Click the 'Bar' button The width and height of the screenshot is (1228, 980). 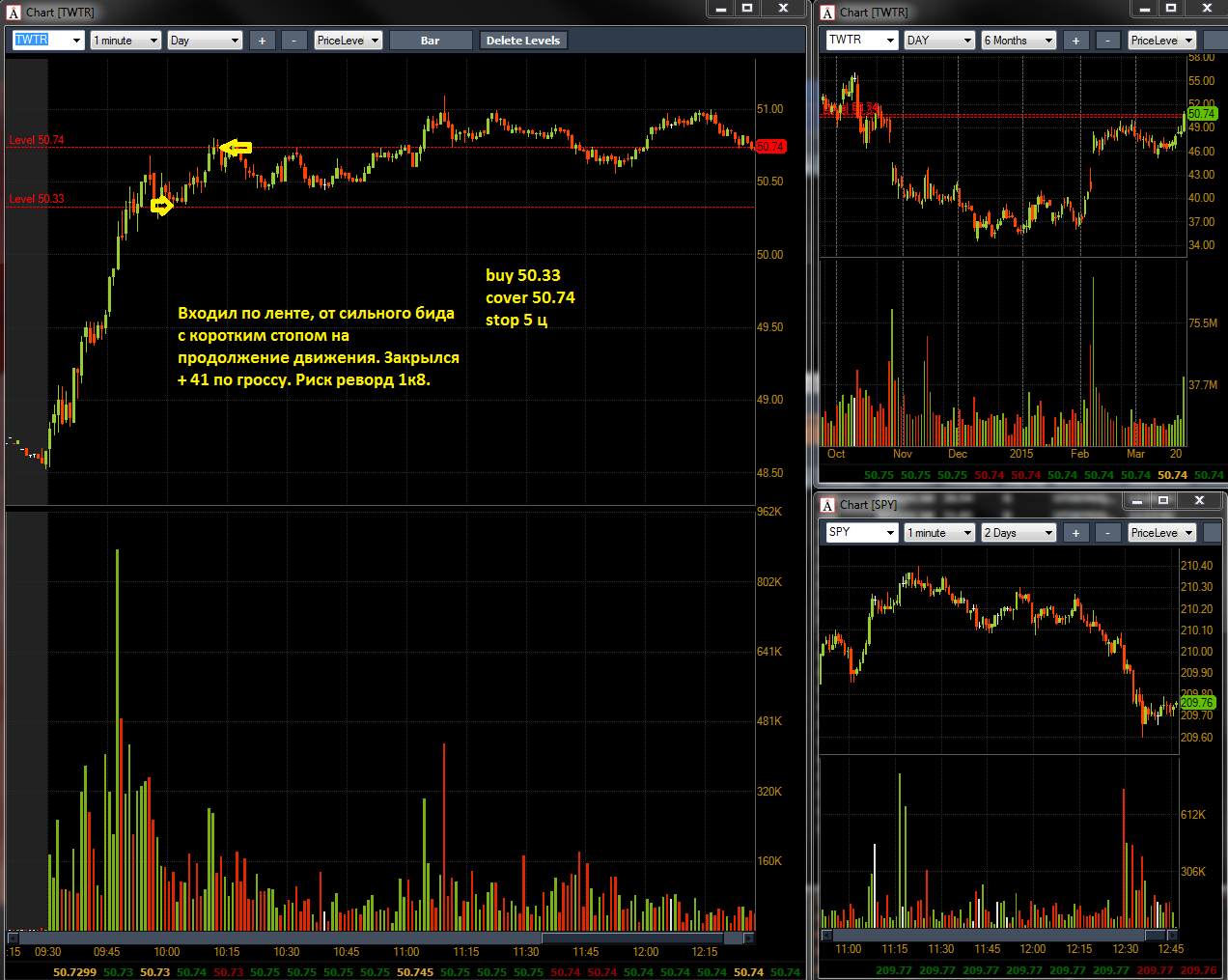click(x=431, y=41)
